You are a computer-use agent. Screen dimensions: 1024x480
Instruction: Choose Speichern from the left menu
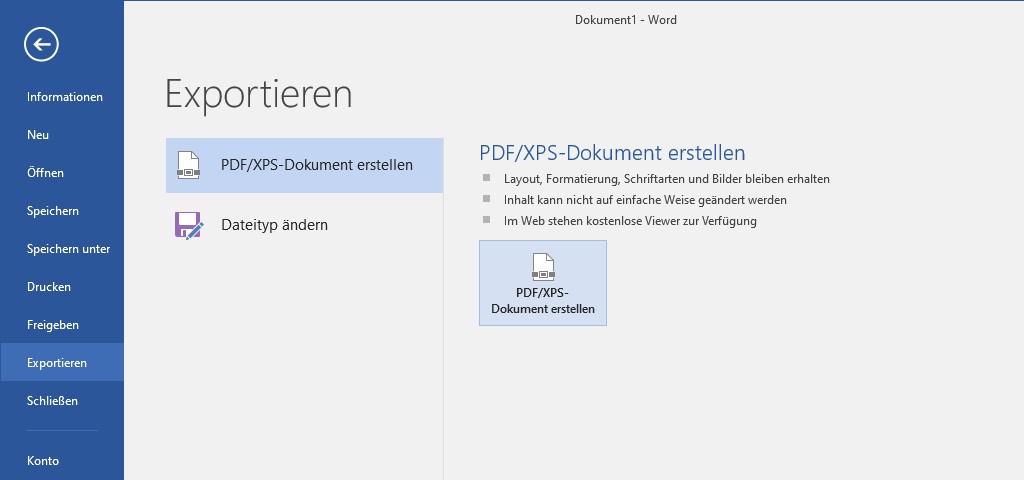[x=53, y=211]
